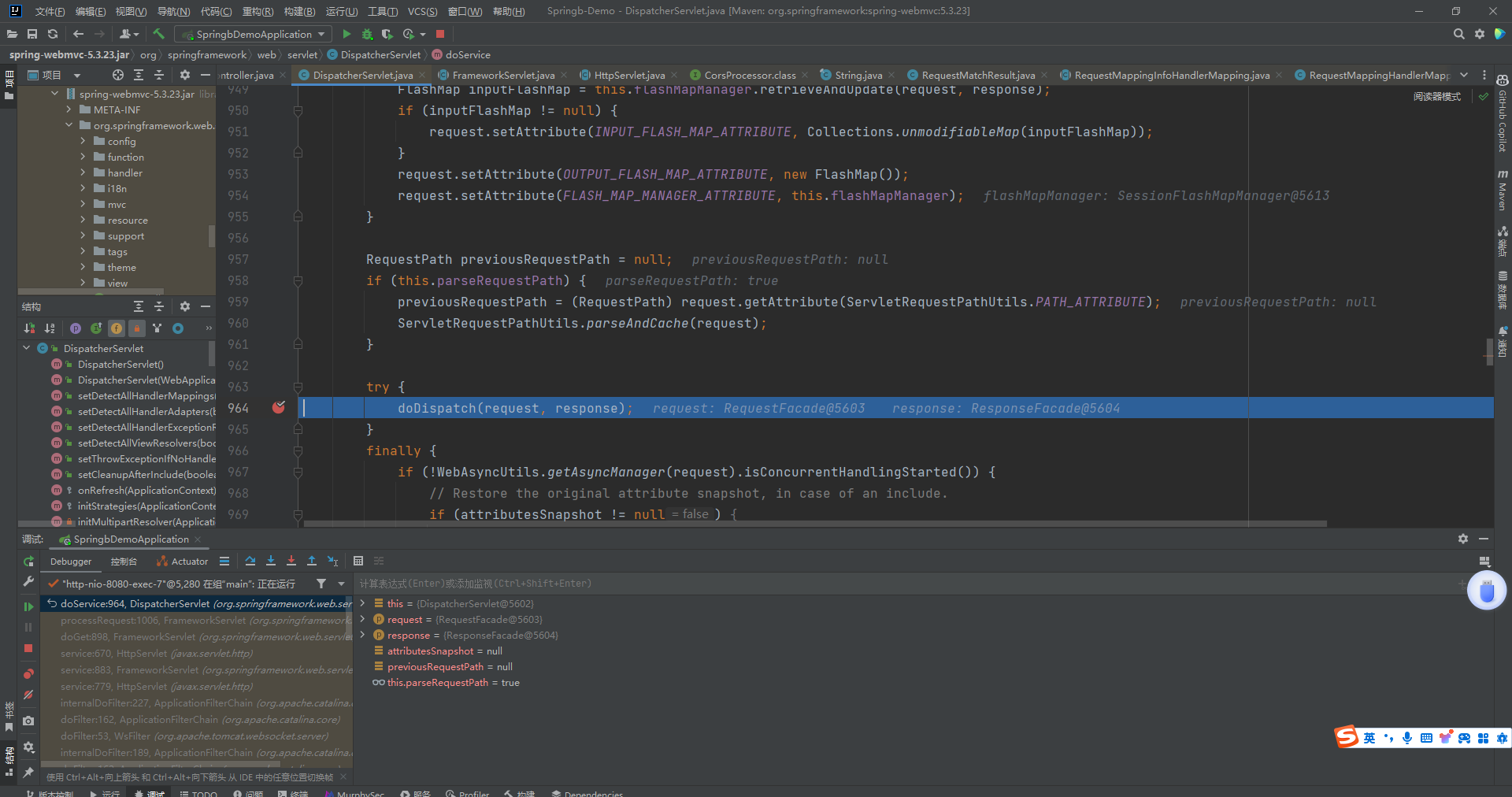
Task: Reload files using the sync icon
Action: [53, 34]
